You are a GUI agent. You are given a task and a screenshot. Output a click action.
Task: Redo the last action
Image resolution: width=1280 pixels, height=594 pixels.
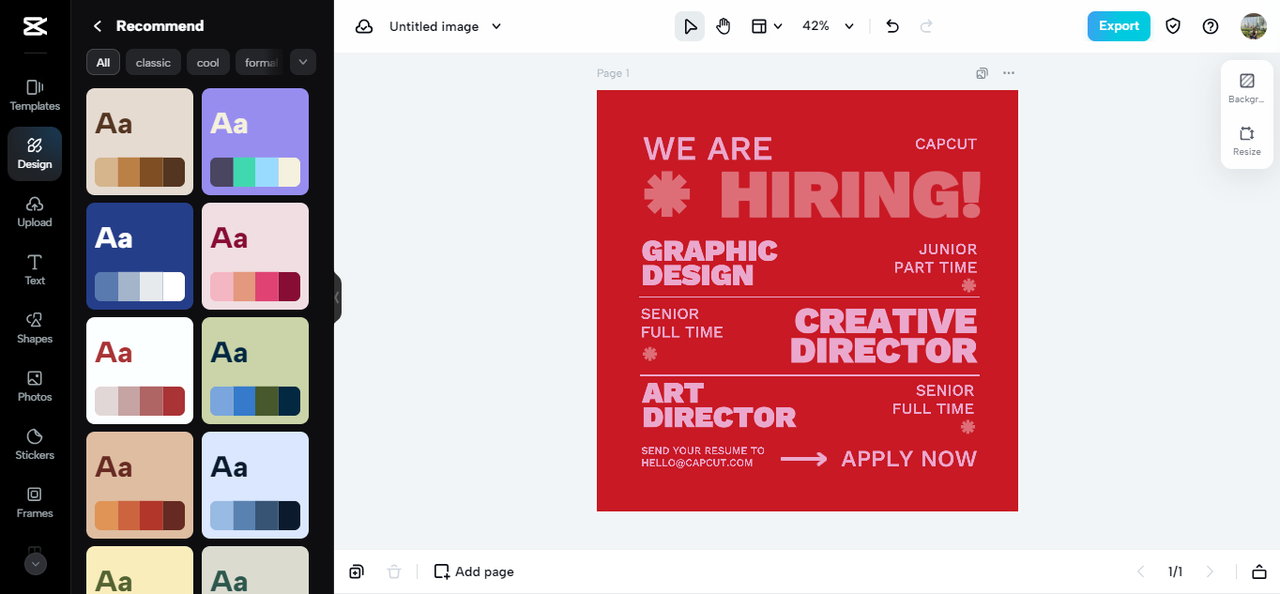(x=926, y=26)
